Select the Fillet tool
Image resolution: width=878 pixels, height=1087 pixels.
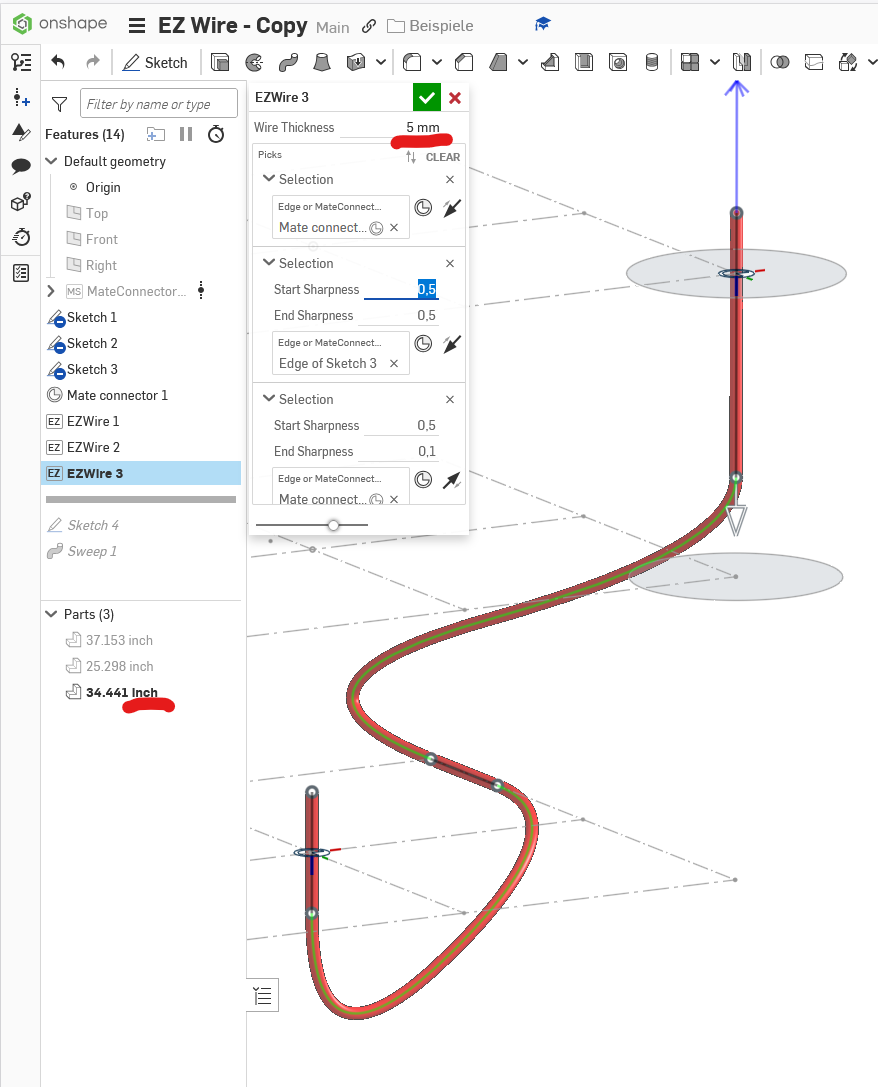(412, 62)
